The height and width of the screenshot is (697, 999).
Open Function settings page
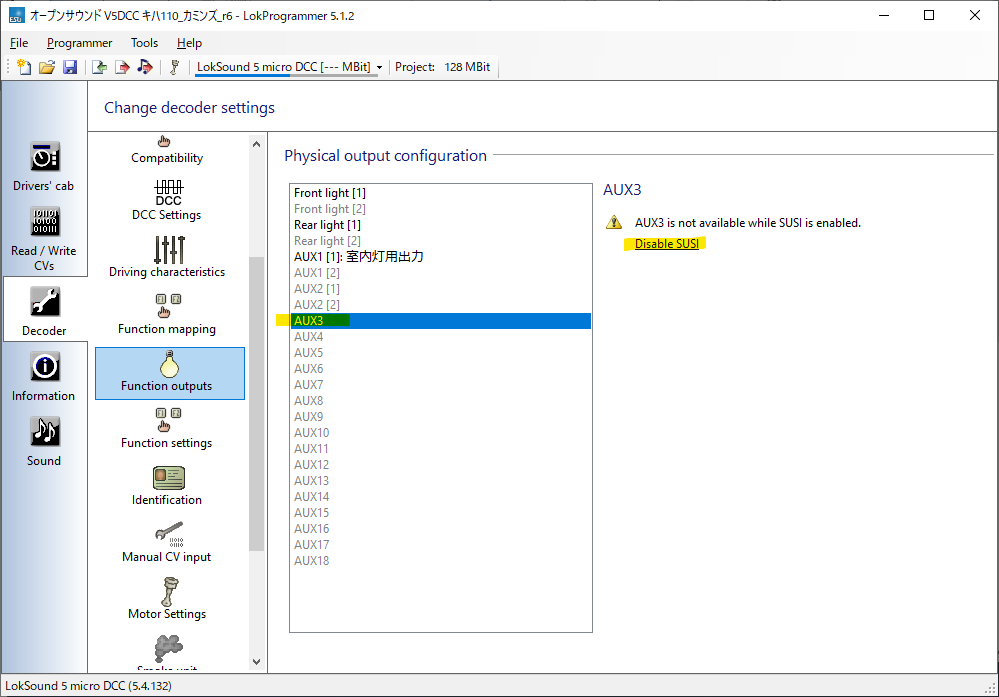point(167,428)
